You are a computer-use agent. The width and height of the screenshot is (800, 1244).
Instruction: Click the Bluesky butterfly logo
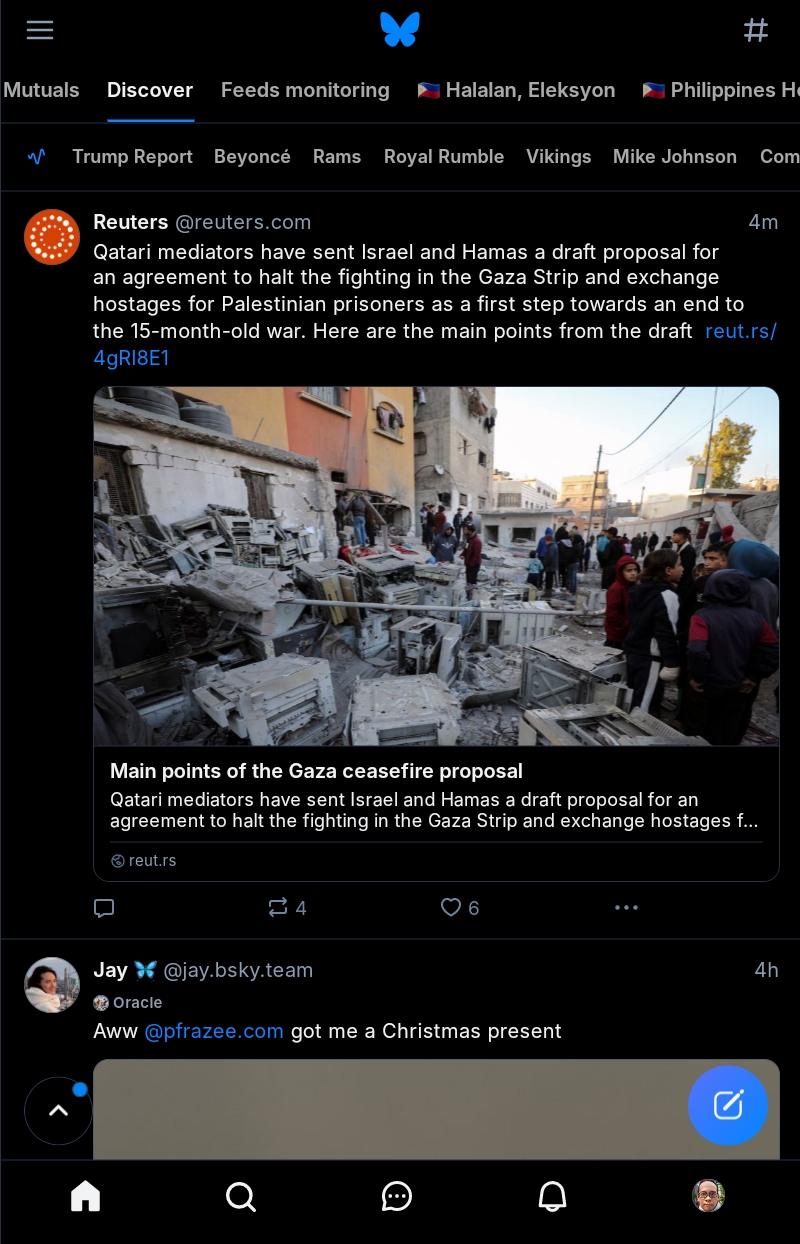400,30
